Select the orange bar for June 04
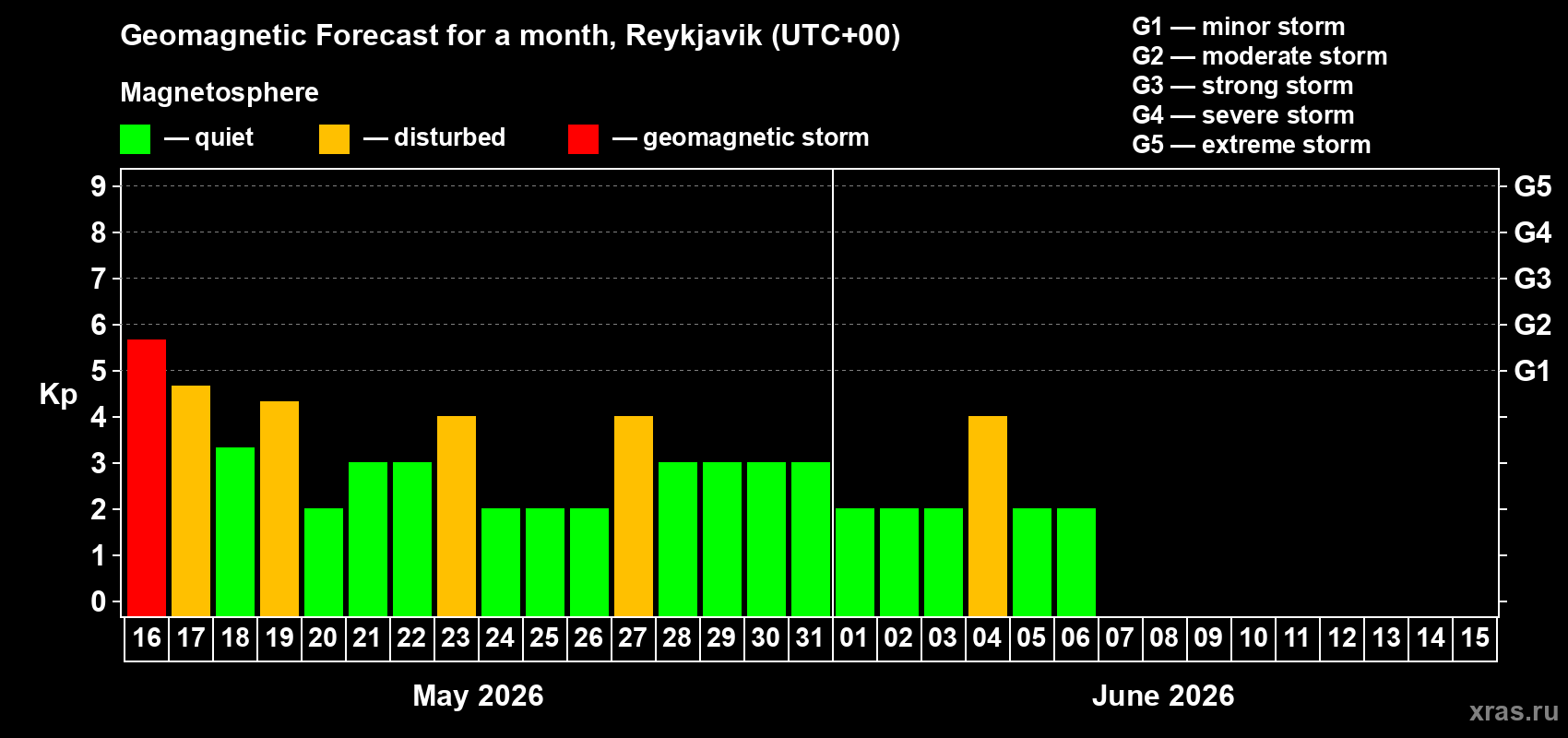 988,516
